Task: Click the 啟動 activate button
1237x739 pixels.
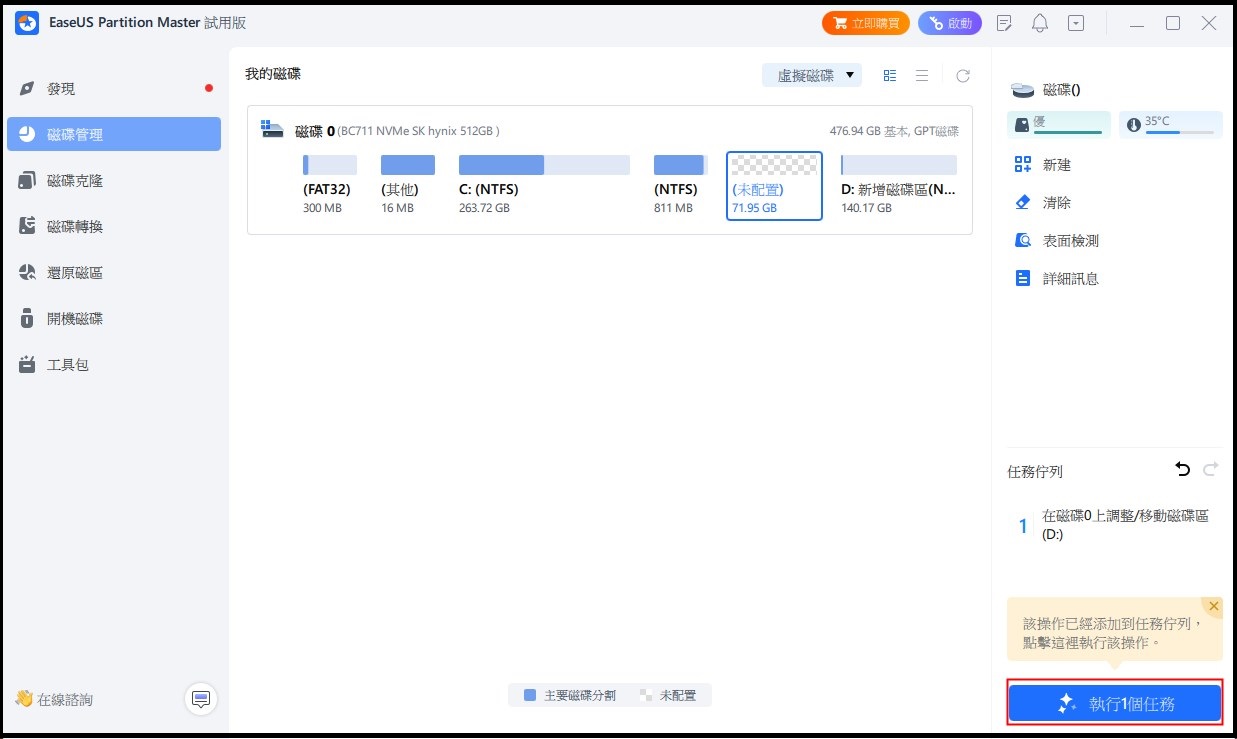Action: pyautogui.click(x=949, y=23)
